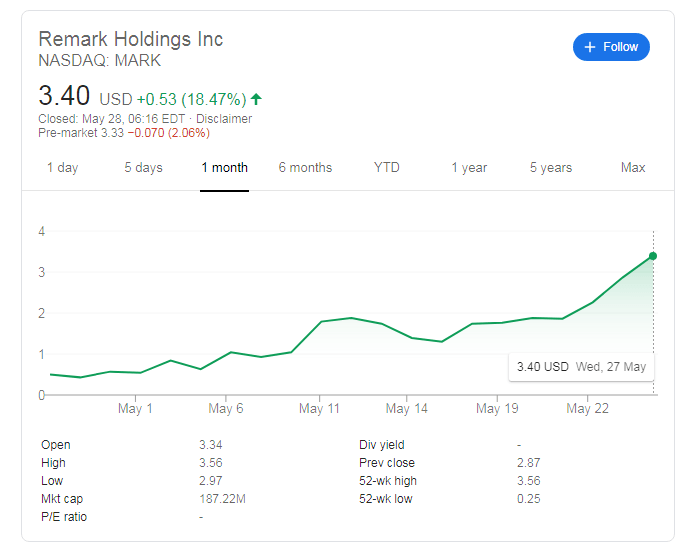Click the 3.40 USD price tooltip
This screenshot has height=554, width=696.
pyautogui.click(x=581, y=367)
